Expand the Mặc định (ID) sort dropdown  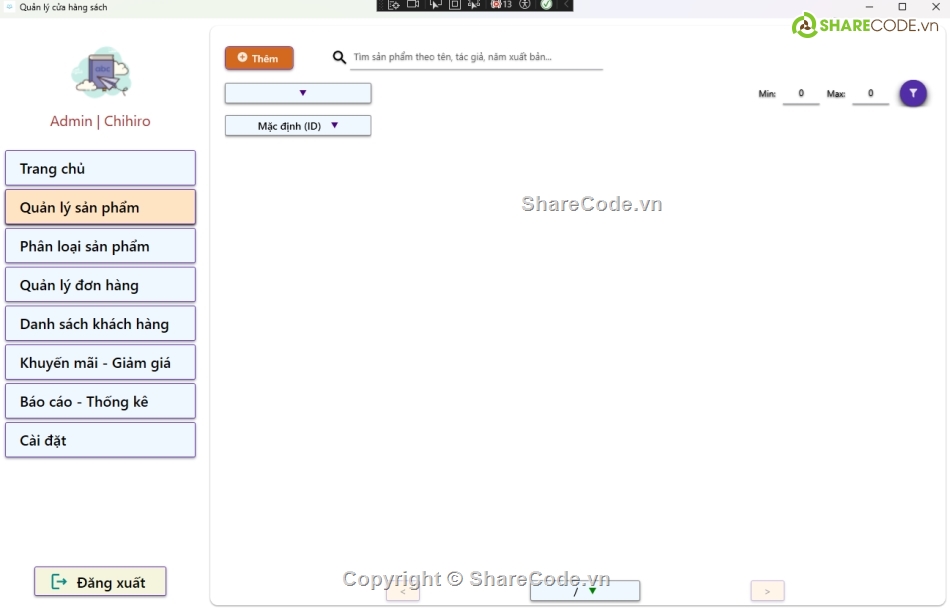point(298,126)
